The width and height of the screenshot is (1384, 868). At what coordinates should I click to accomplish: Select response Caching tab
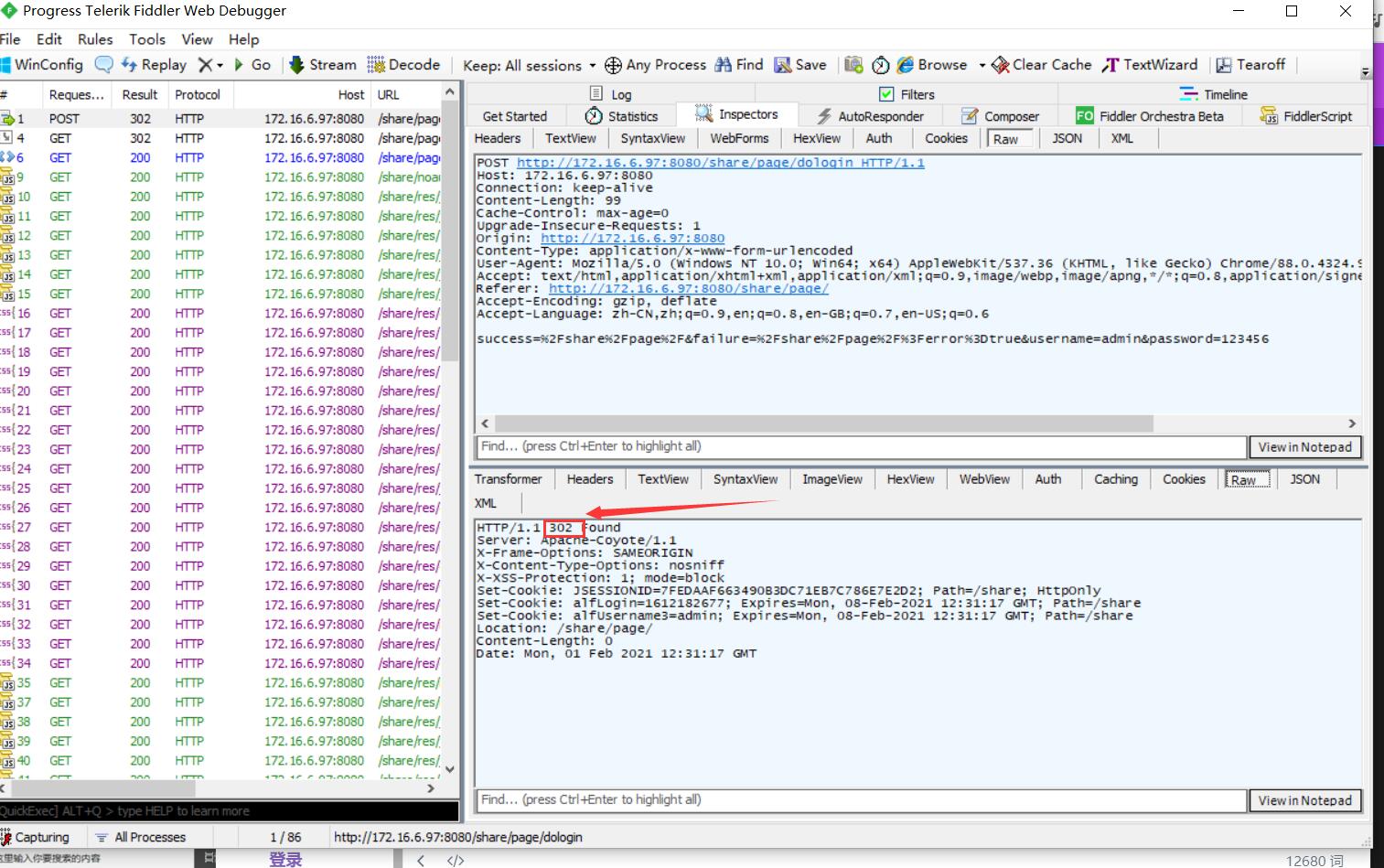click(1116, 479)
